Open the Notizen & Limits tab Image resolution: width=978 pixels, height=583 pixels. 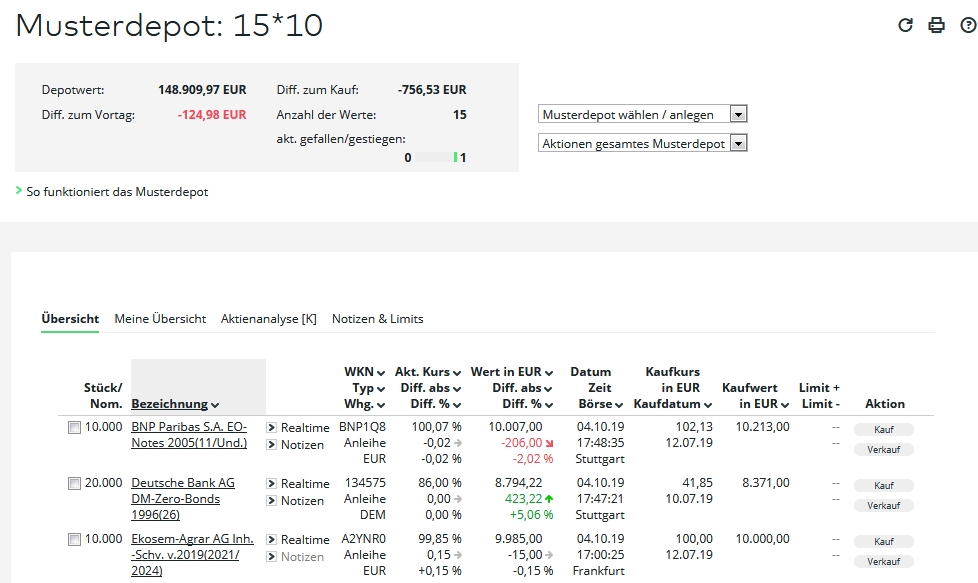377,319
